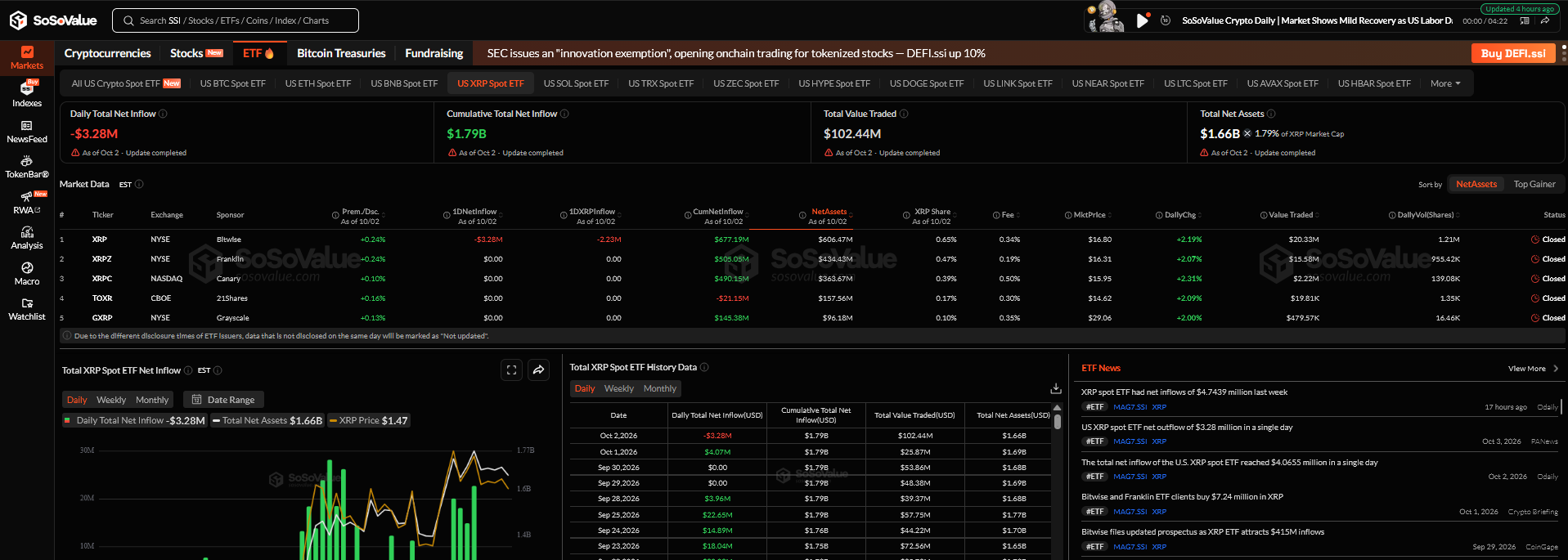1568x560 pixels.
Task: Show info for Cumulative Total Net Inflow
Action: pyautogui.click(x=564, y=114)
